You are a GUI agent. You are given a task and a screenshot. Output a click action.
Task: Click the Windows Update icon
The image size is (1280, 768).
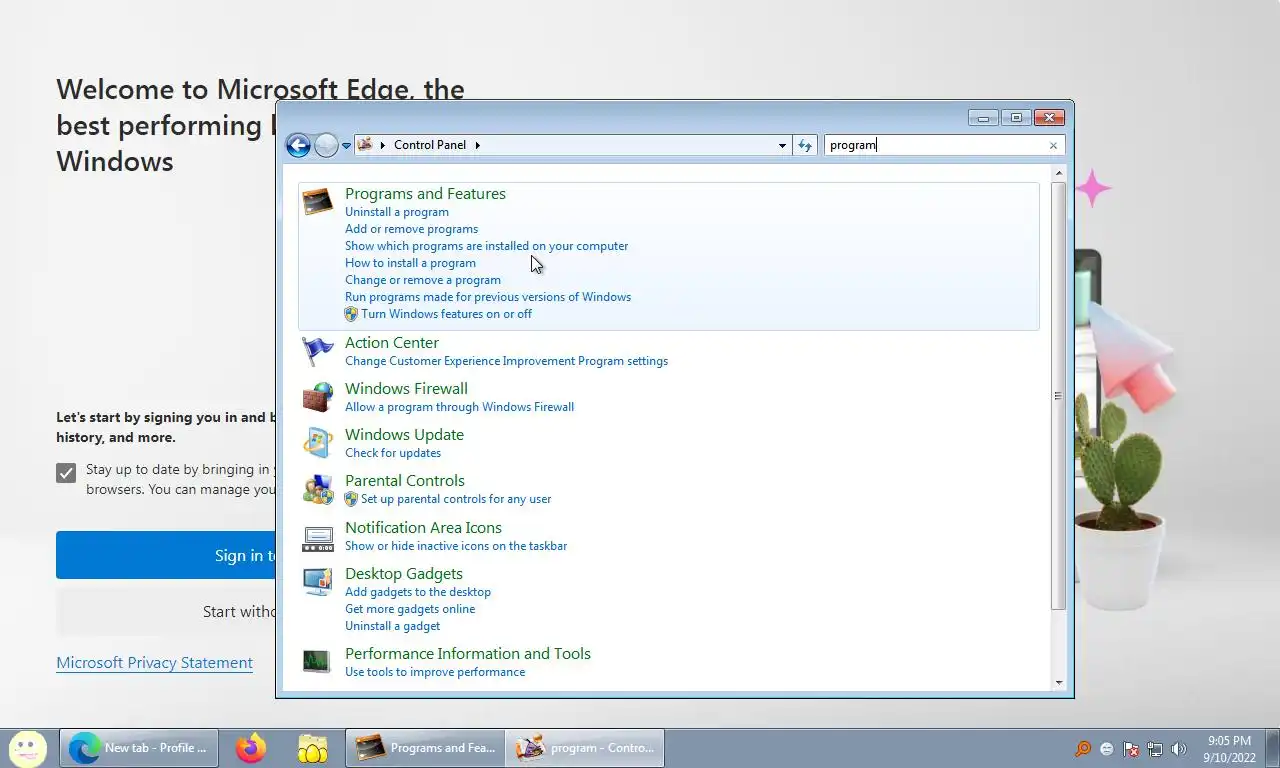tap(318, 443)
